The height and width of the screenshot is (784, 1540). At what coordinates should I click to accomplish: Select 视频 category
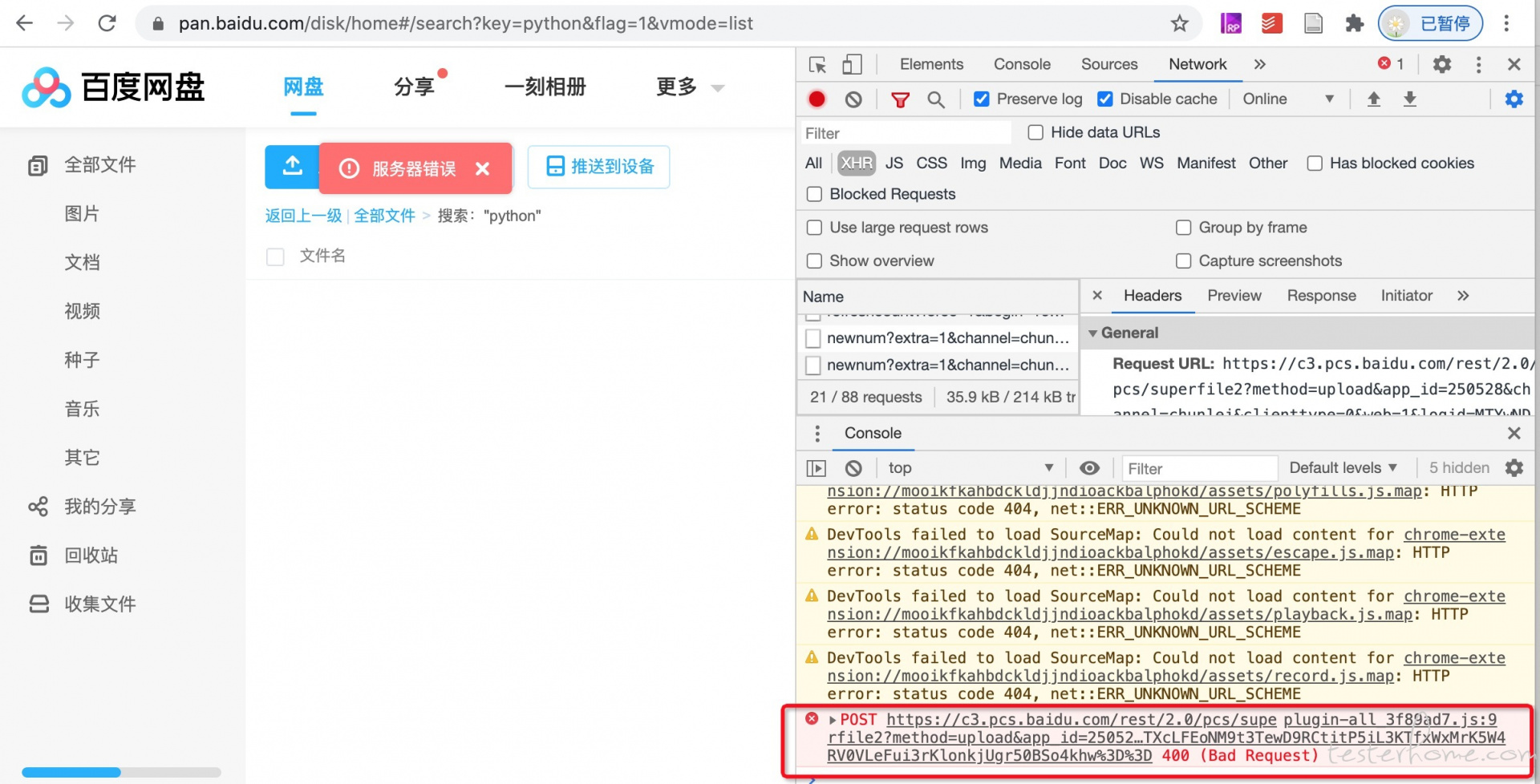pos(82,311)
